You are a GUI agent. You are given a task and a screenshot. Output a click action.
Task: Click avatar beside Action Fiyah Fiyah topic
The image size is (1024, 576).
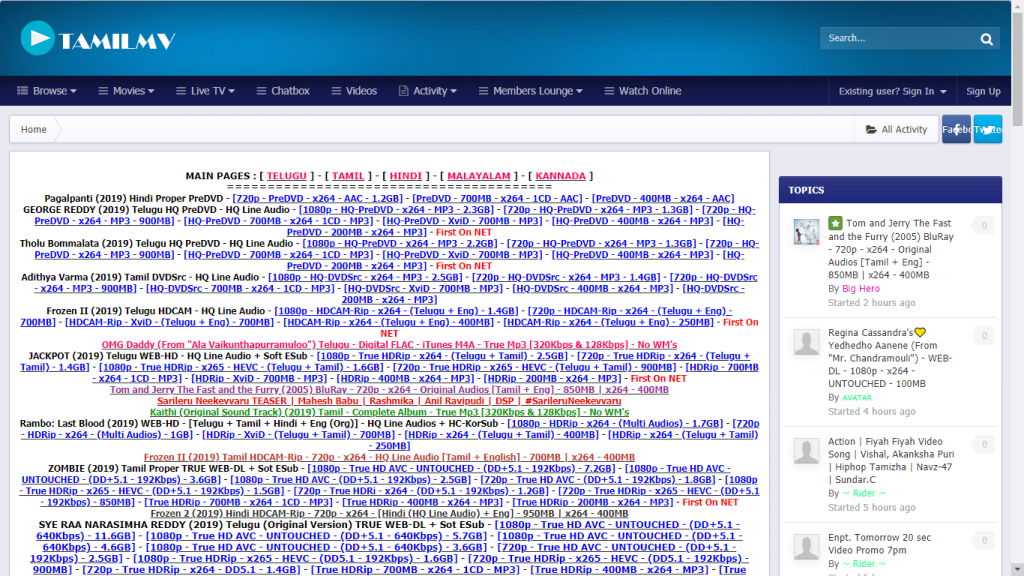click(x=807, y=451)
